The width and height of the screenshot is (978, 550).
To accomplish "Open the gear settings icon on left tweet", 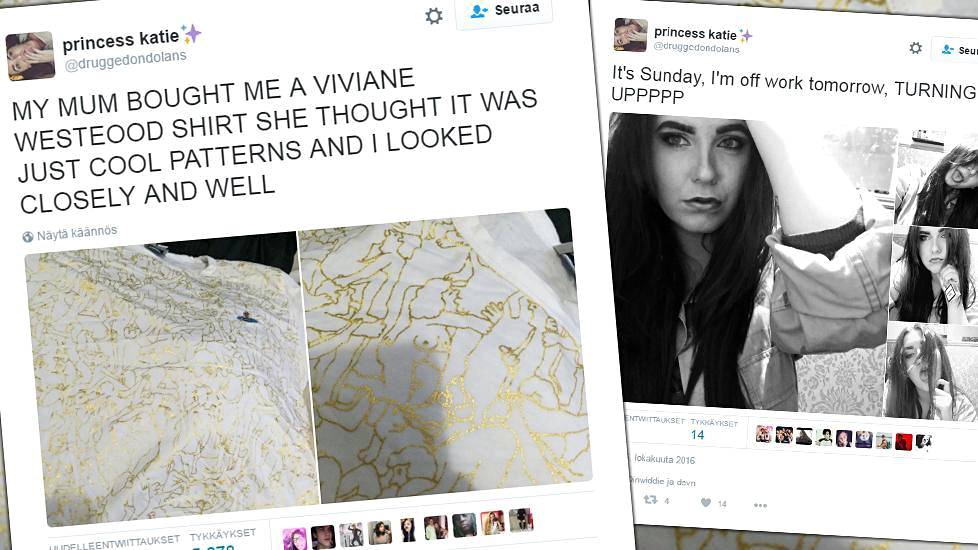I will tap(434, 16).
